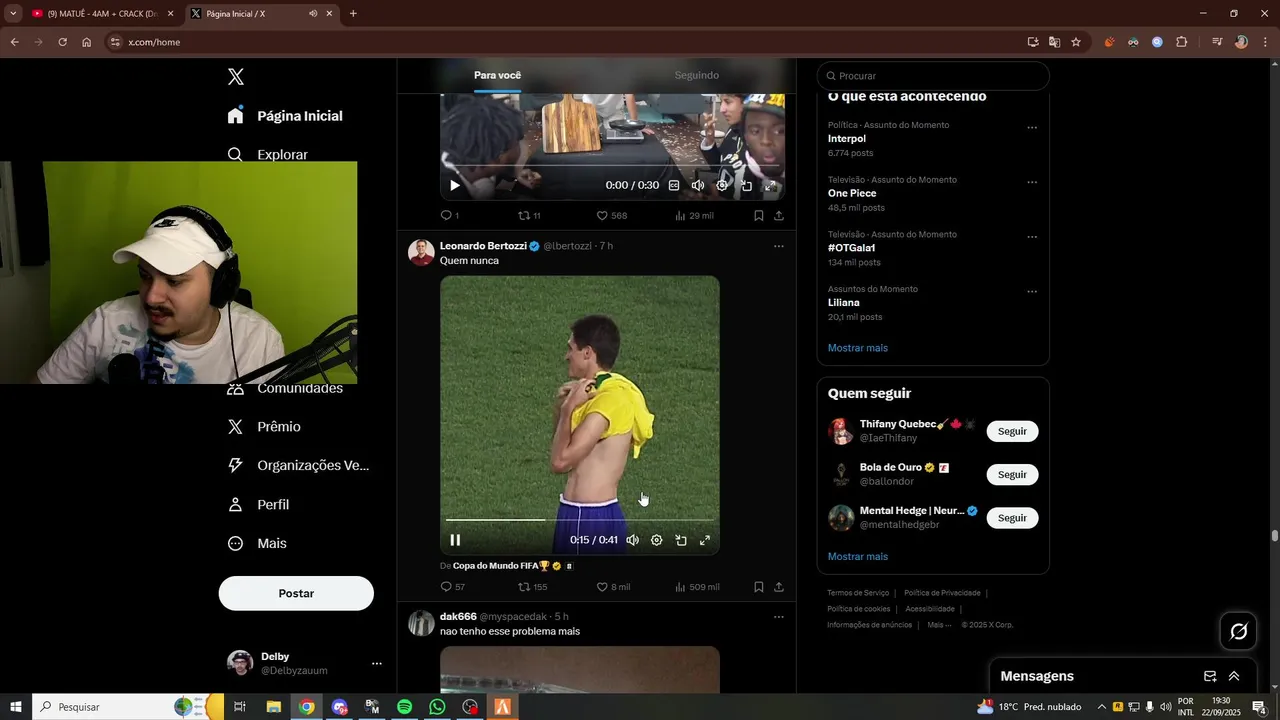Viewport: 1280px width, 720px height.
Task: Follow Mental Hedge
Action: (1012, 518)
